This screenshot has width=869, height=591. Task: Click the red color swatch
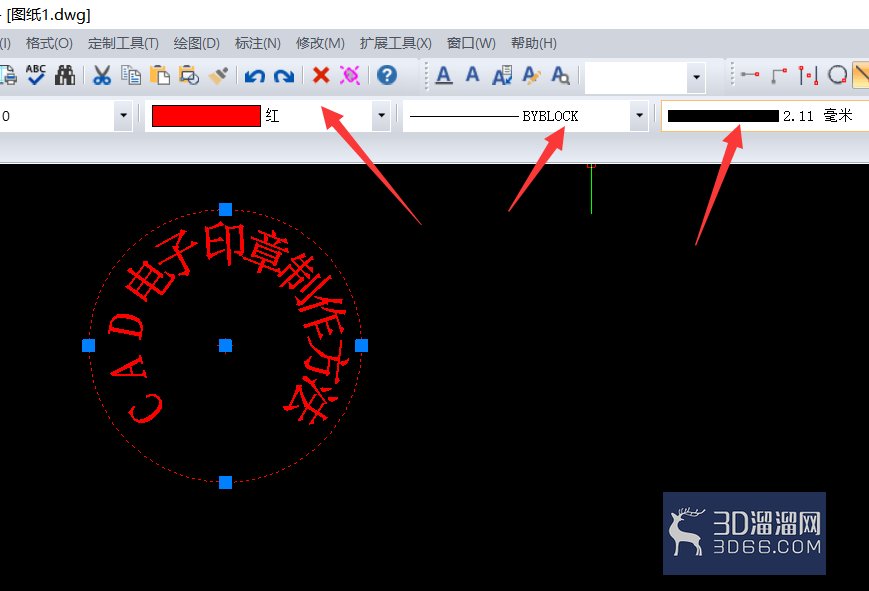click(206, 116)
